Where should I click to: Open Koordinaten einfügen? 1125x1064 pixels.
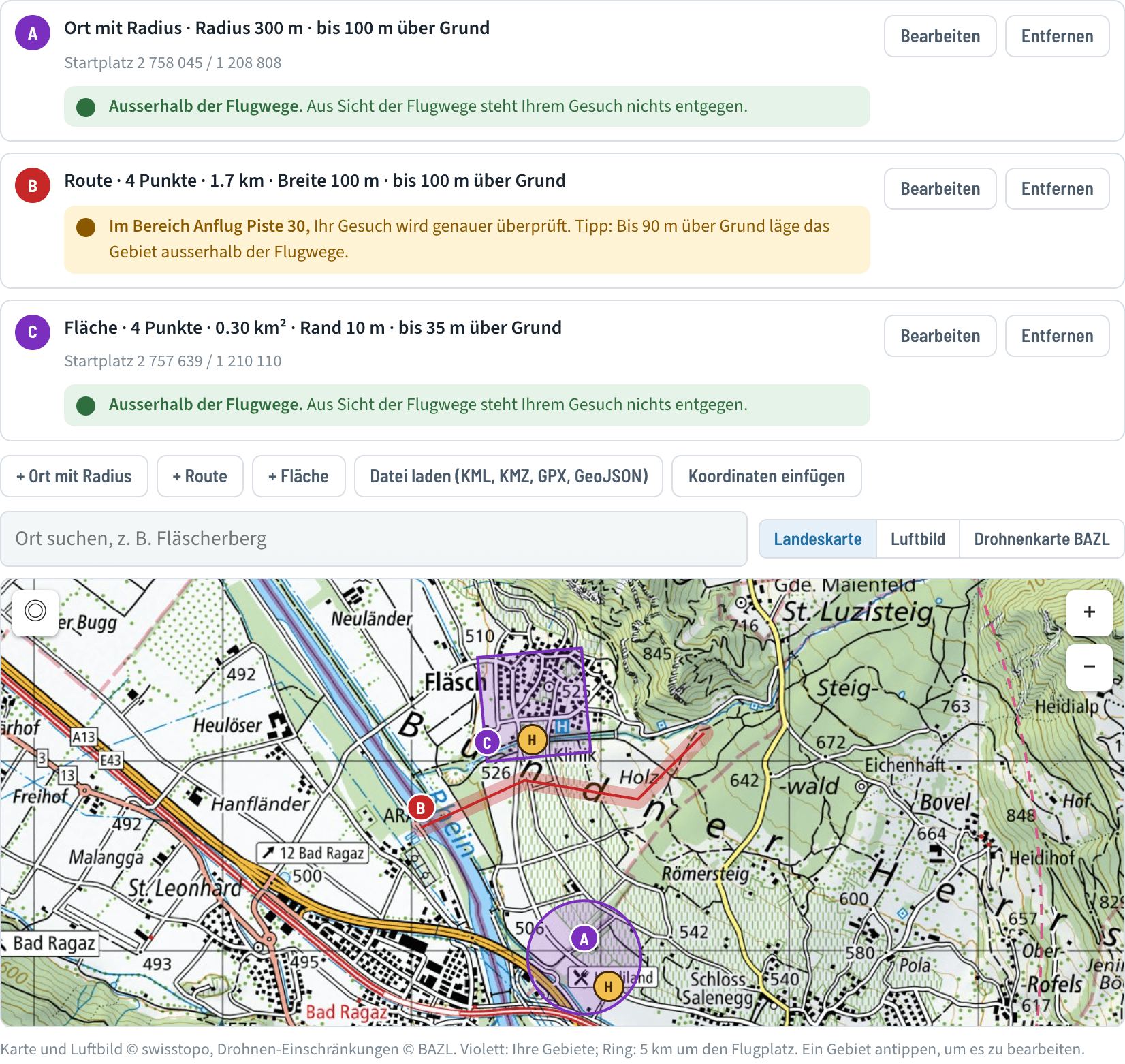pos(767,476)
